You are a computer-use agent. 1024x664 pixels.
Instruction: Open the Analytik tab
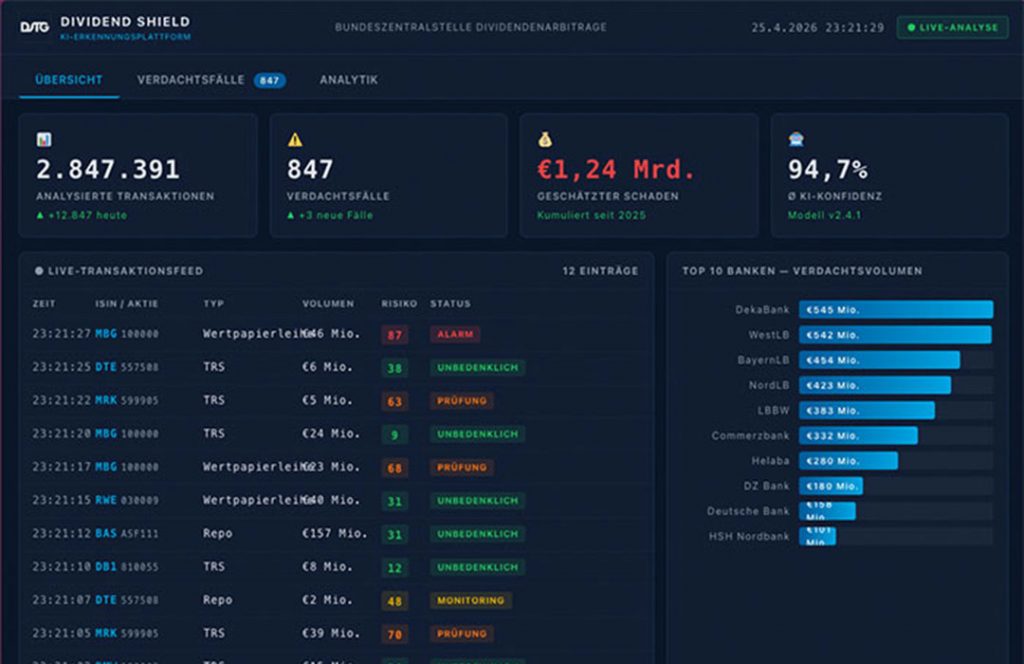pos(349,80)
